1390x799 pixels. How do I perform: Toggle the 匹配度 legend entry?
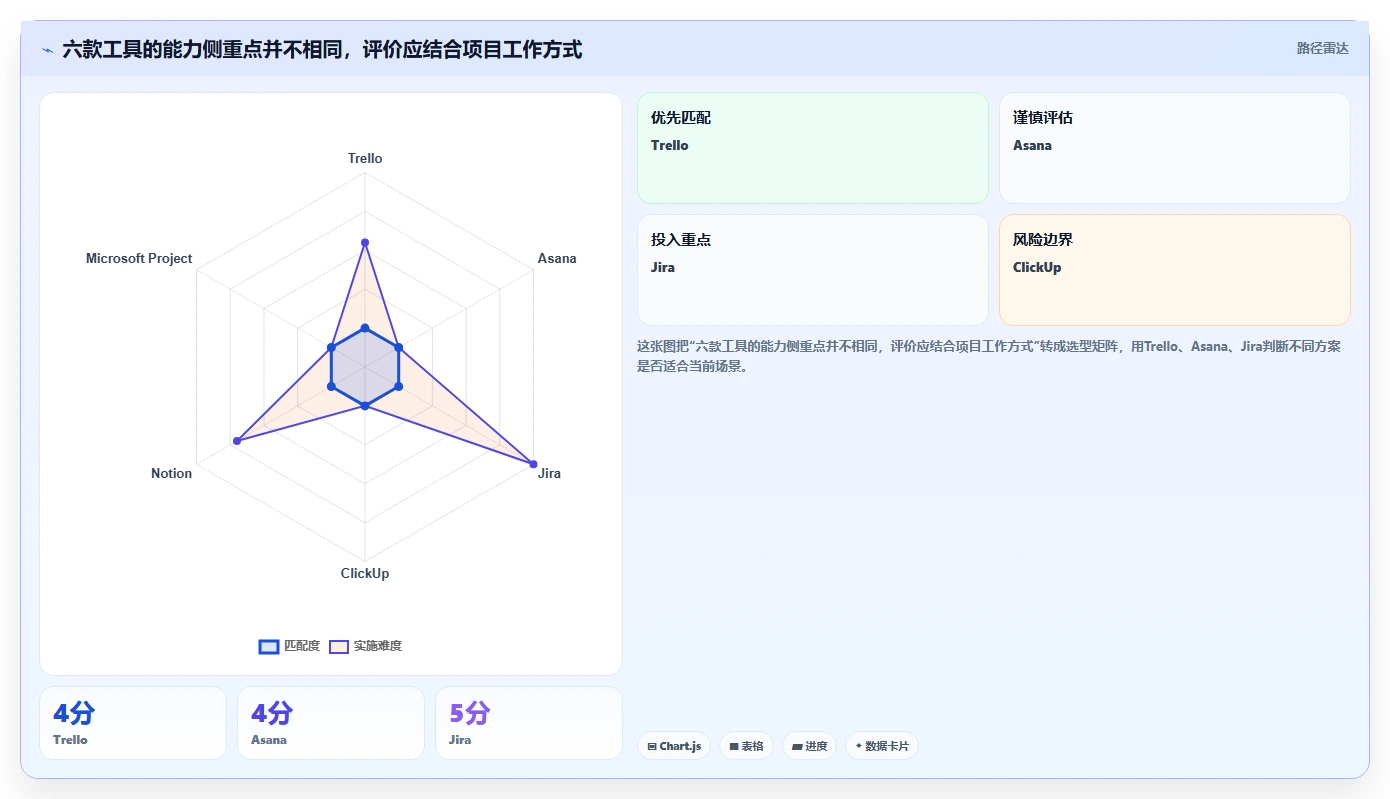pyautogui.click(x=289, y=646)
